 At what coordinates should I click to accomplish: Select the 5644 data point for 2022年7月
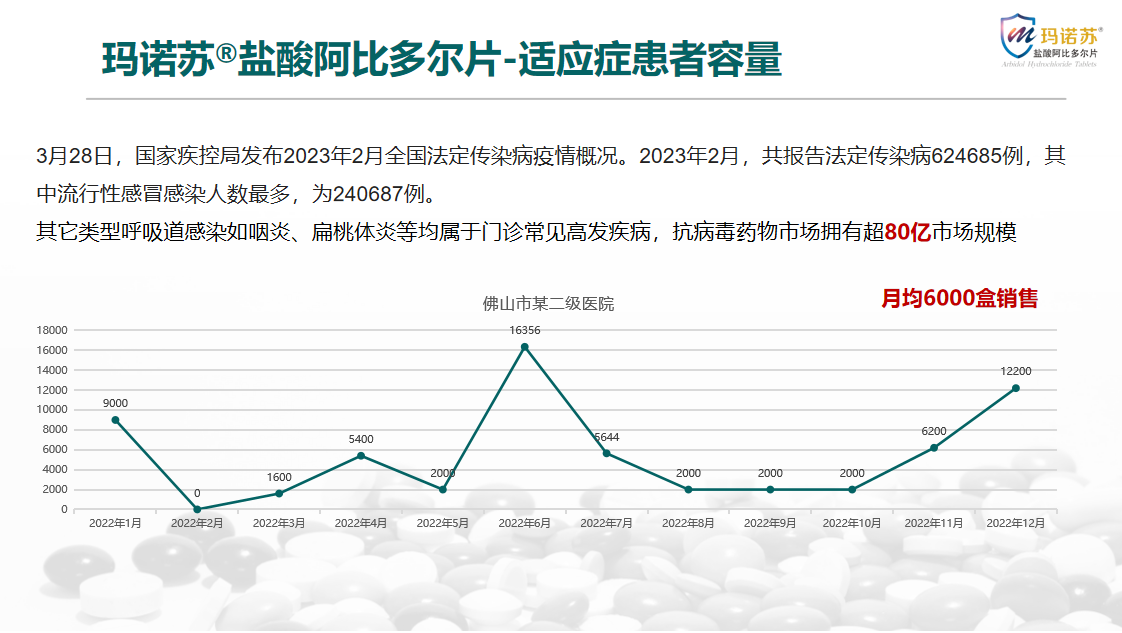click(606, 453)
